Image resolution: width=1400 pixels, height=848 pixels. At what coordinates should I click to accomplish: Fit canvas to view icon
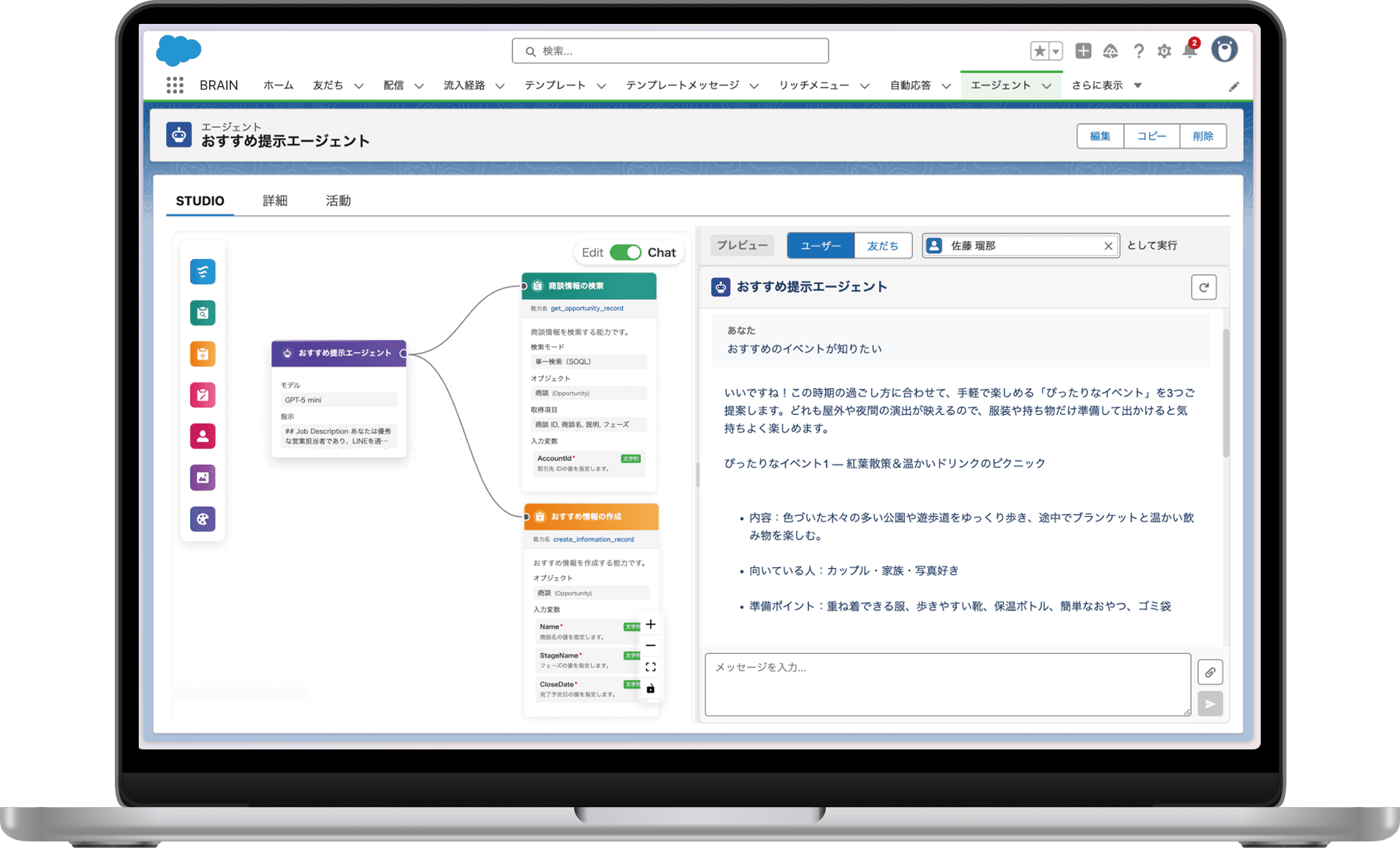(650, 667)
